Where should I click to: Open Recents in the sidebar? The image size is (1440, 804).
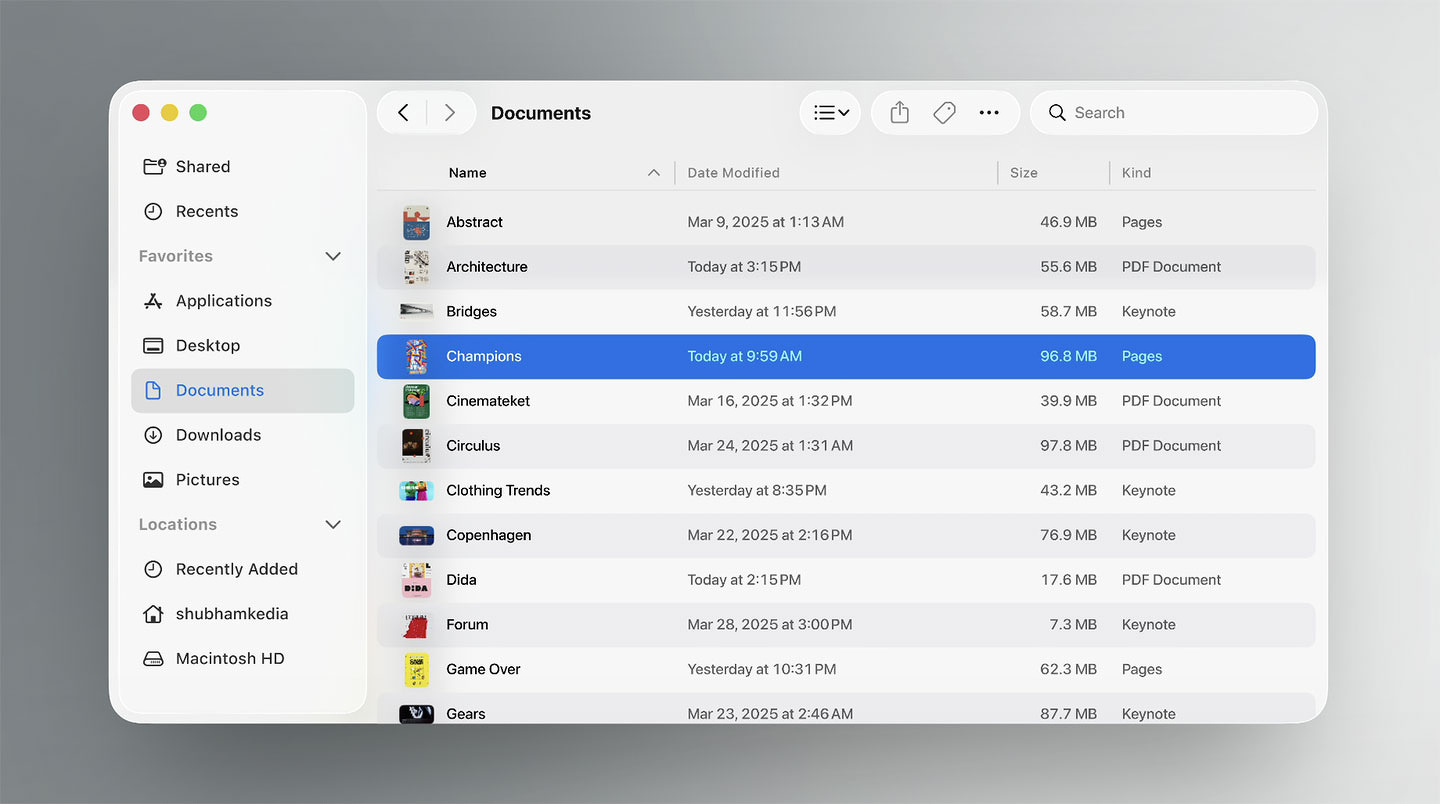(243, 211)
